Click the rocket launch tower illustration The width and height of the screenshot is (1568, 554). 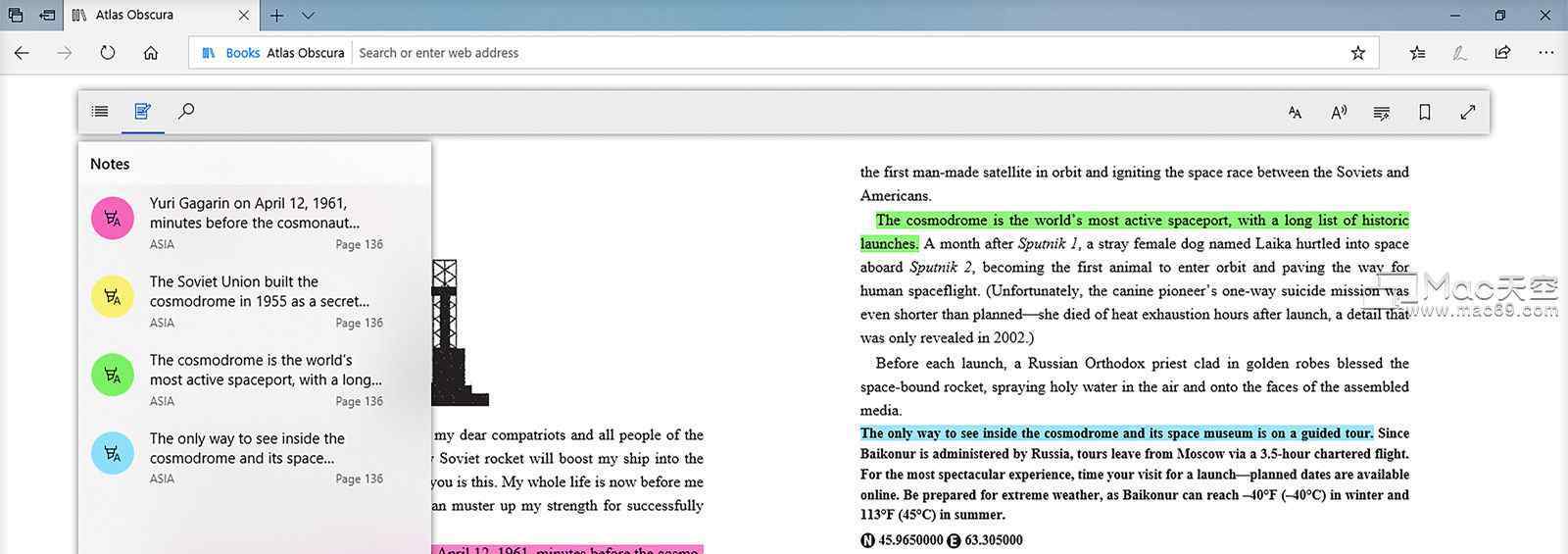(458, 332)
